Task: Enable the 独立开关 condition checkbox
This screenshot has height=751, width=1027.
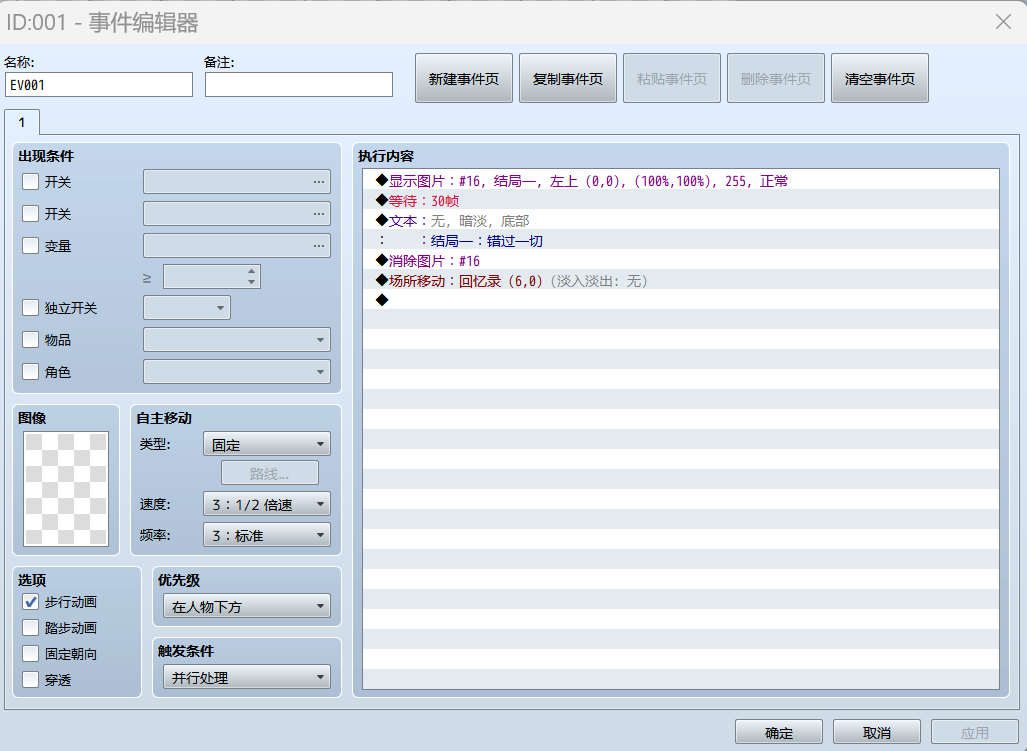Action: (x=30, y=307)
